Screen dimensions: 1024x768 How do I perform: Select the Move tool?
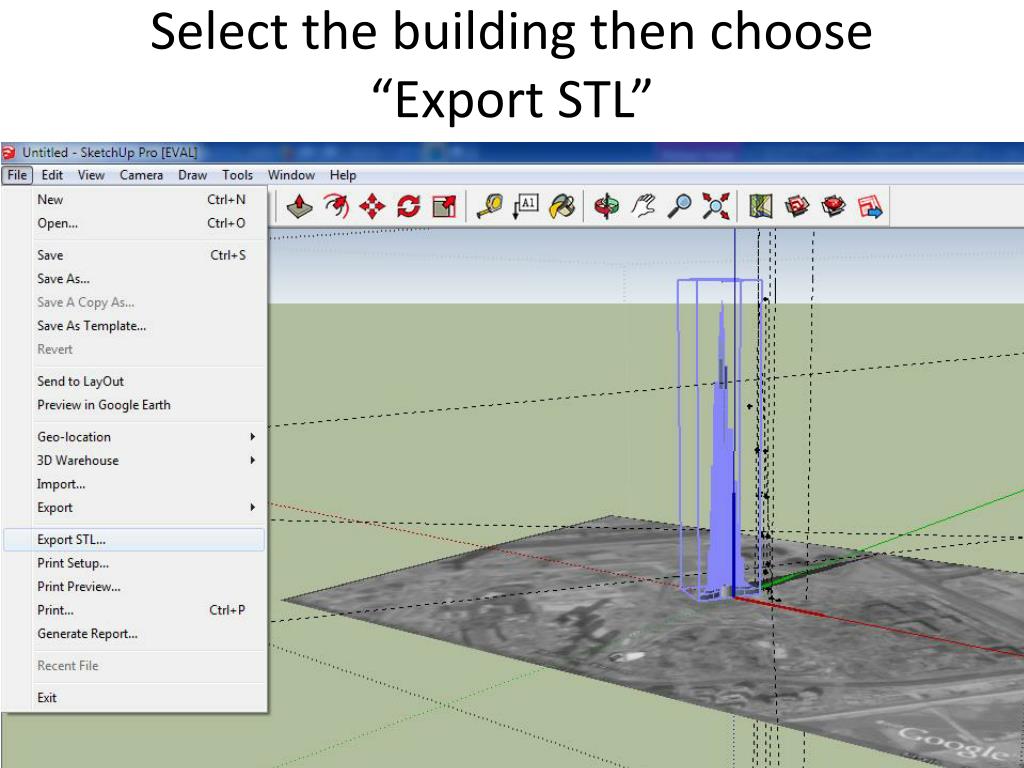click(x=372, y=207)
